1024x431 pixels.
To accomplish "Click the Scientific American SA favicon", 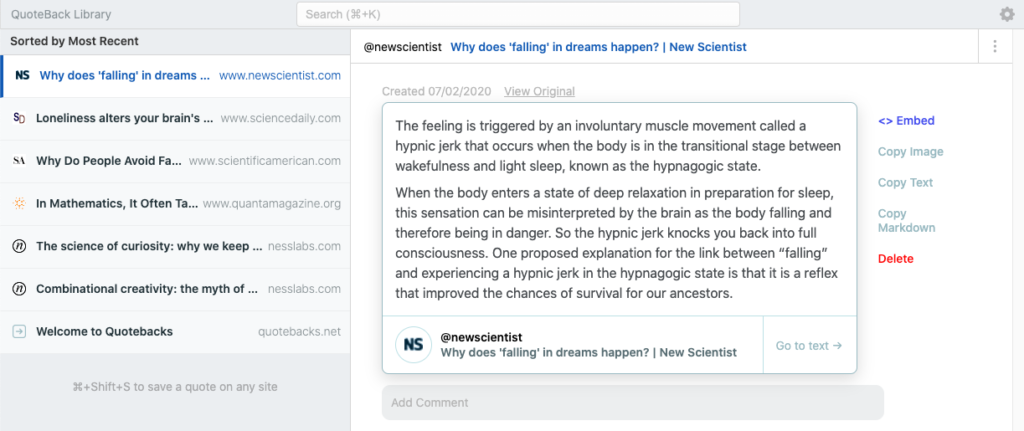I will coord(19,161).
